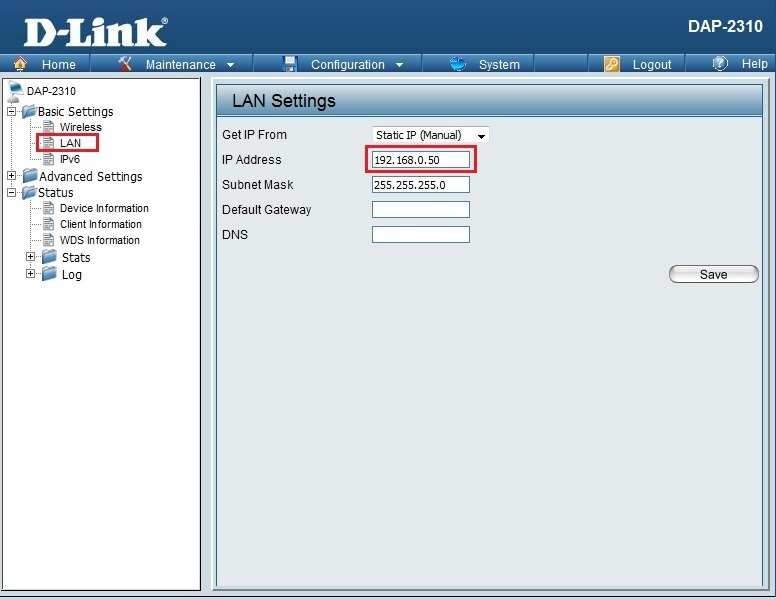Viewport: 776px width, 599px height.
Task: Select IPv6 in the settings tree
Action: (x=69, y=159)
